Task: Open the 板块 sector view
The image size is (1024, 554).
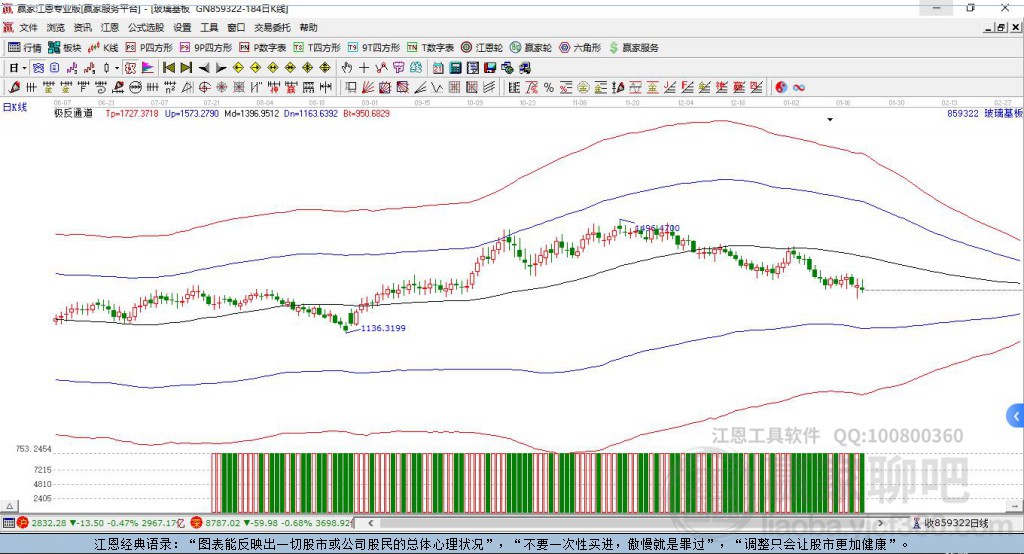Action: click(x=64, y=48)
